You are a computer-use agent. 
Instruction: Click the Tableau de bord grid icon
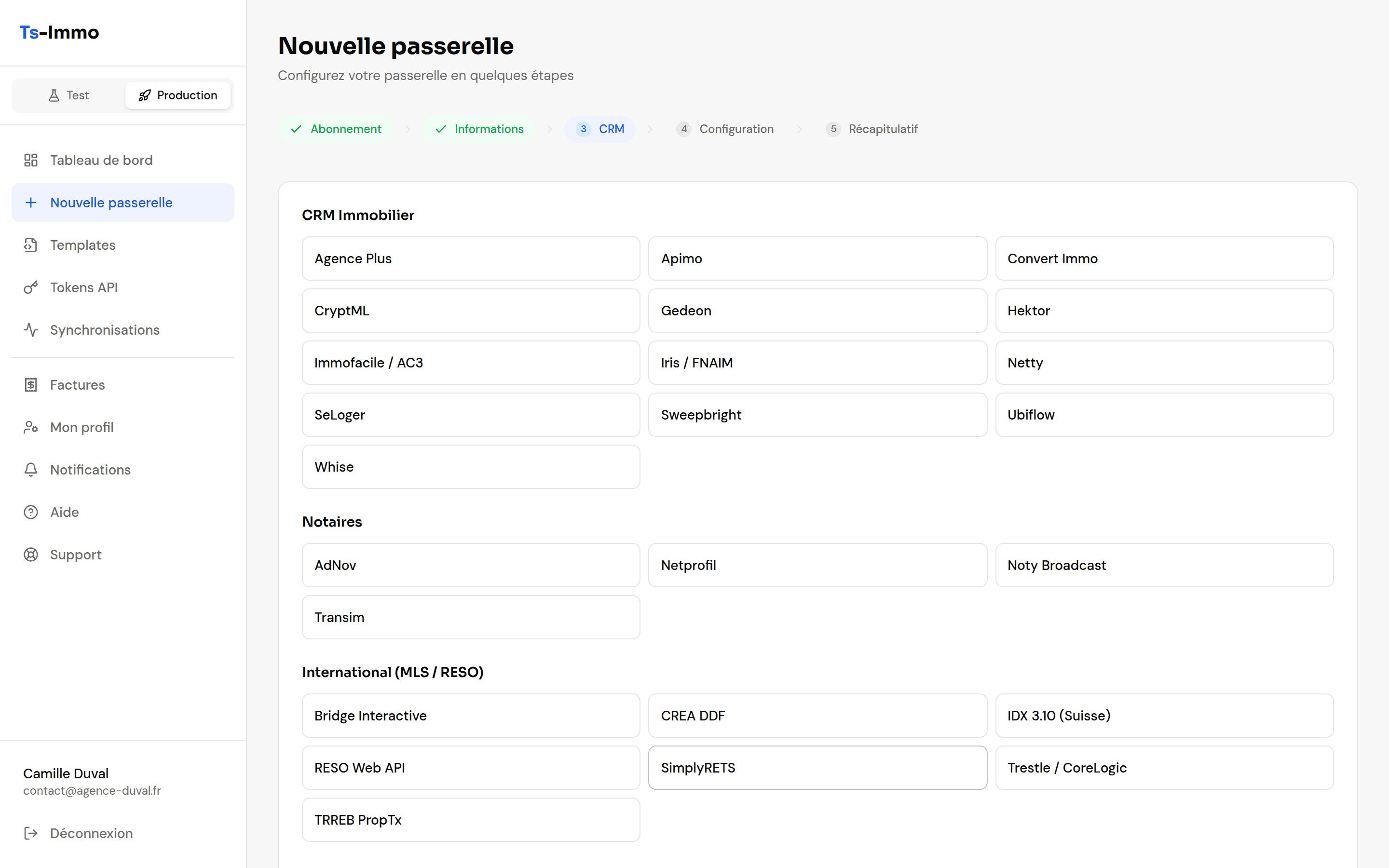point(31,160)
